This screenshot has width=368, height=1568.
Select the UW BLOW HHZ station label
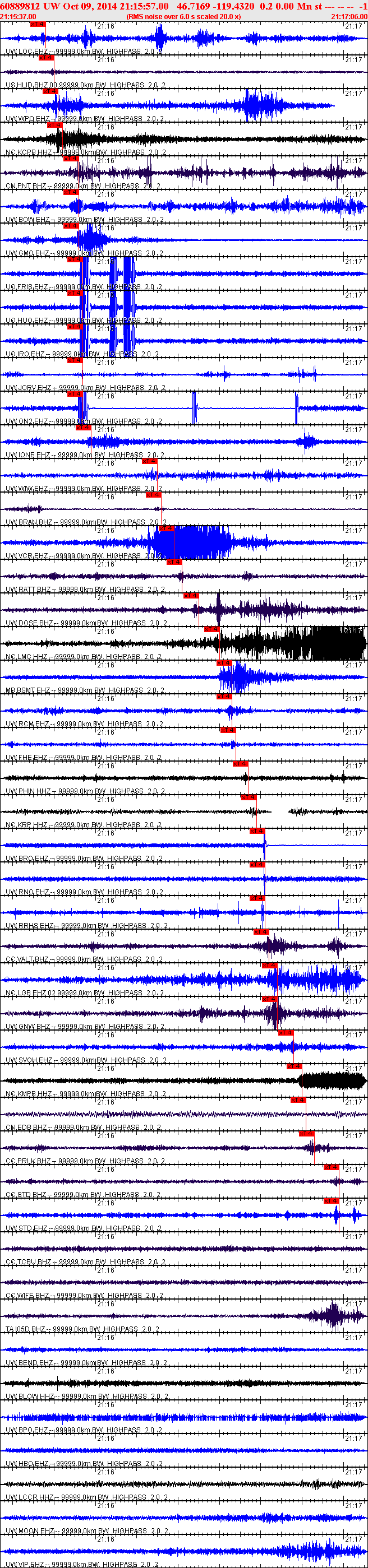tap(86, 1397)
